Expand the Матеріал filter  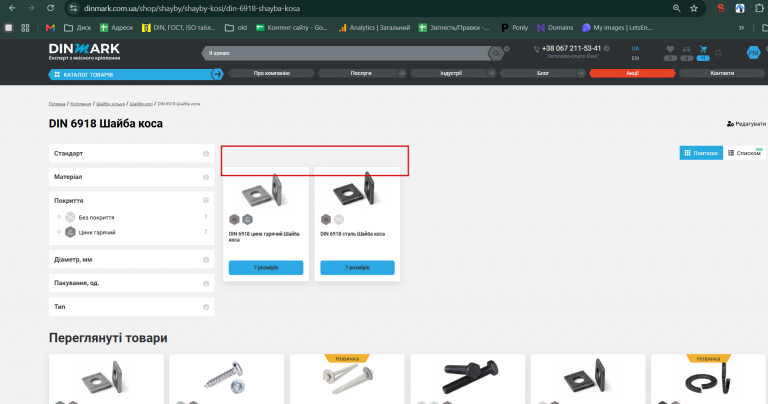[x=131, y=177]
